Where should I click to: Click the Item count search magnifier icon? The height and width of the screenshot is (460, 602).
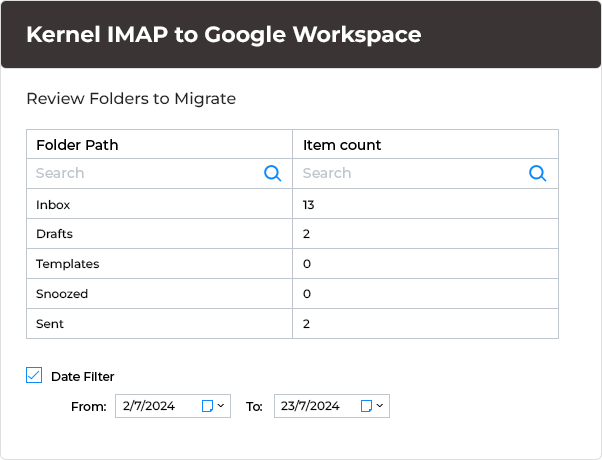click(x=538, y=174)
